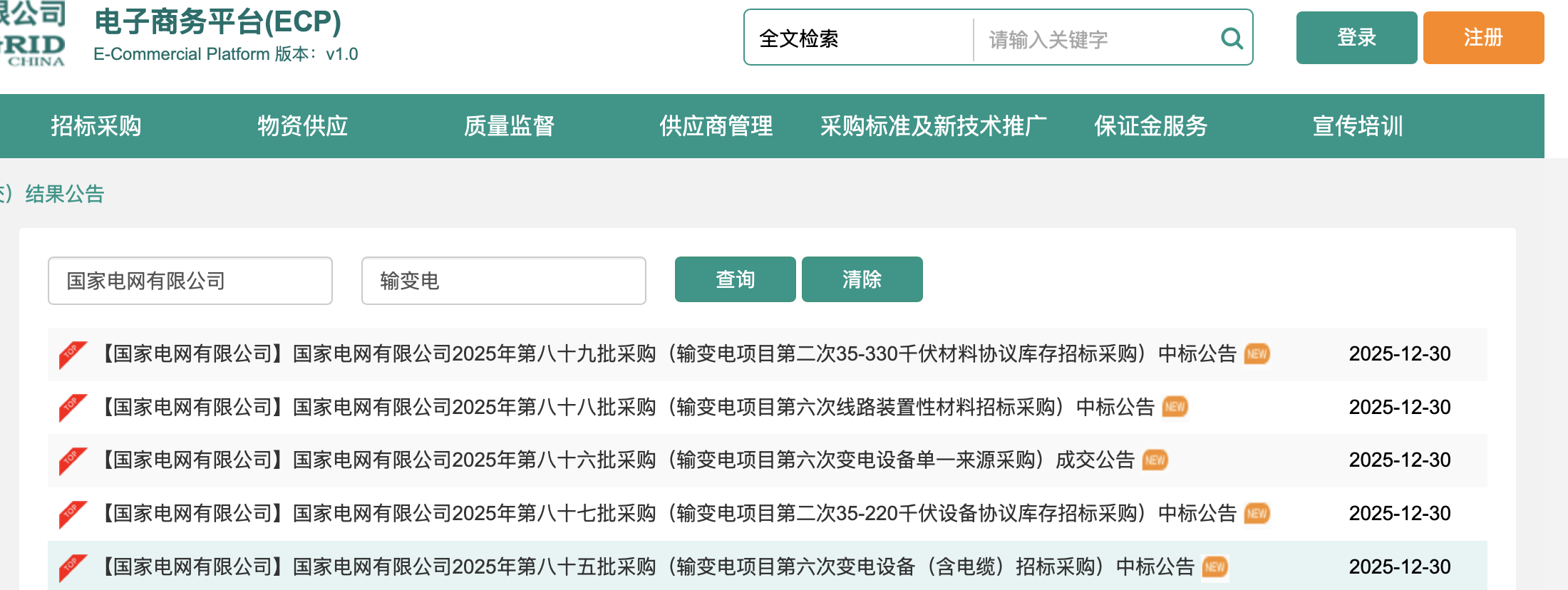
Task: Open 第八十九批采购 35-330千伏材料 中标公告
Action: click(x=667, y=354)
